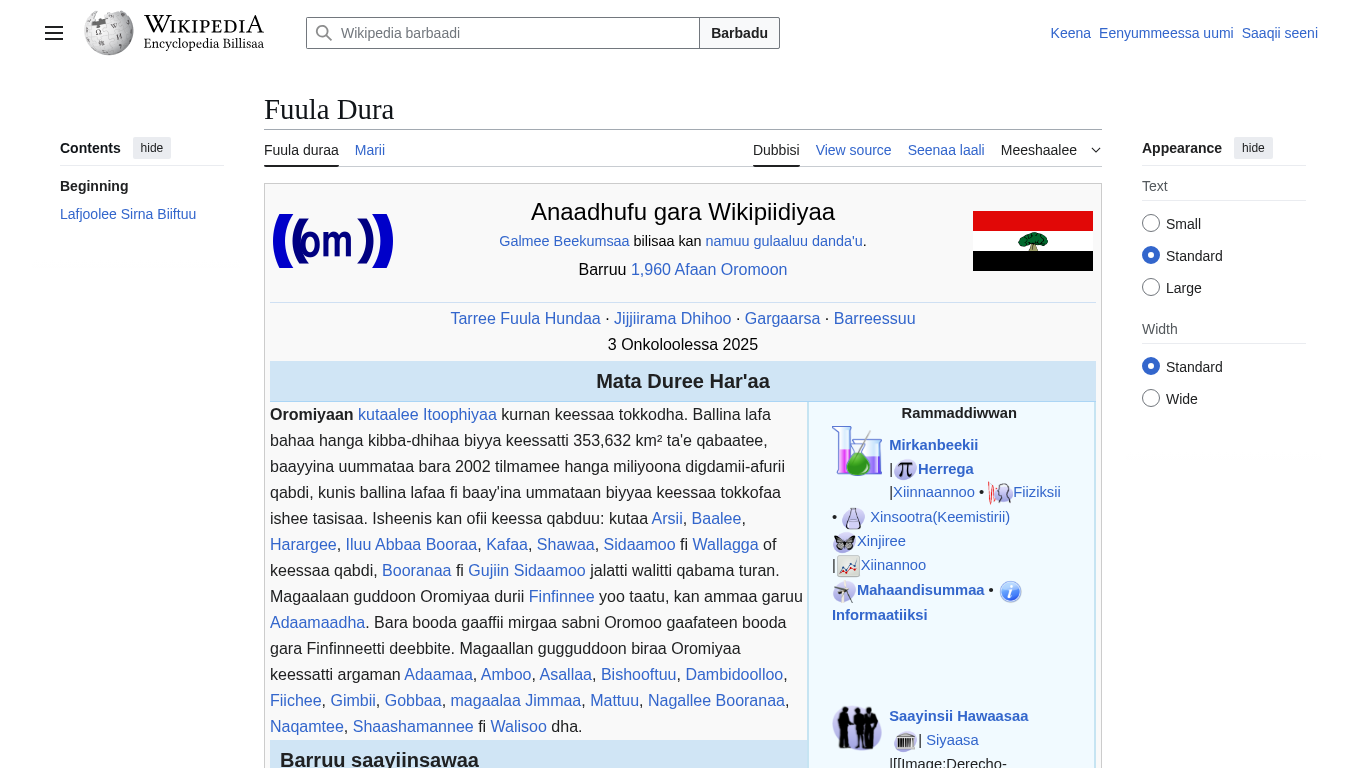Viewport: 1366px width, 768px height.
Task: Click the blue info icon for Informaatiiksi
Action: click(x=1010, y=591)
